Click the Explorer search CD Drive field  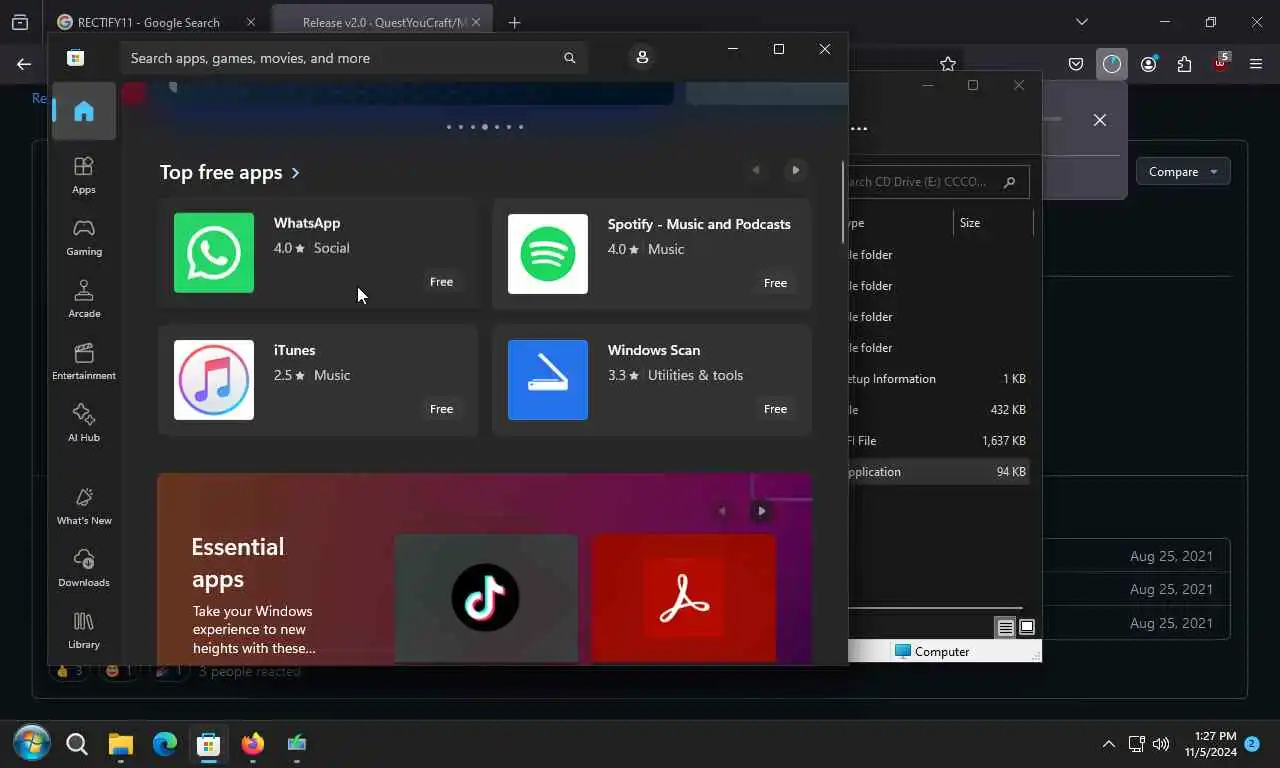pos(938,182)
